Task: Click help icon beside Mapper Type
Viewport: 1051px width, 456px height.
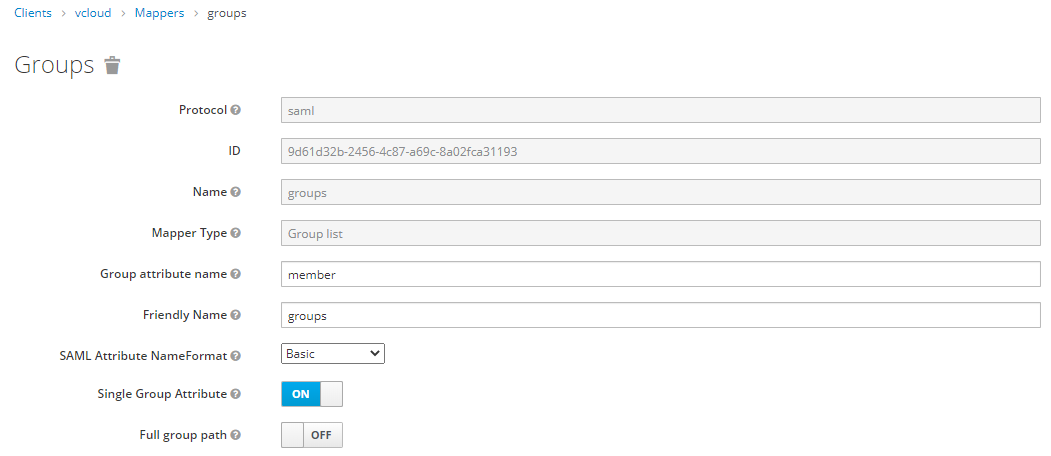Action: click(x=236, y=233)
